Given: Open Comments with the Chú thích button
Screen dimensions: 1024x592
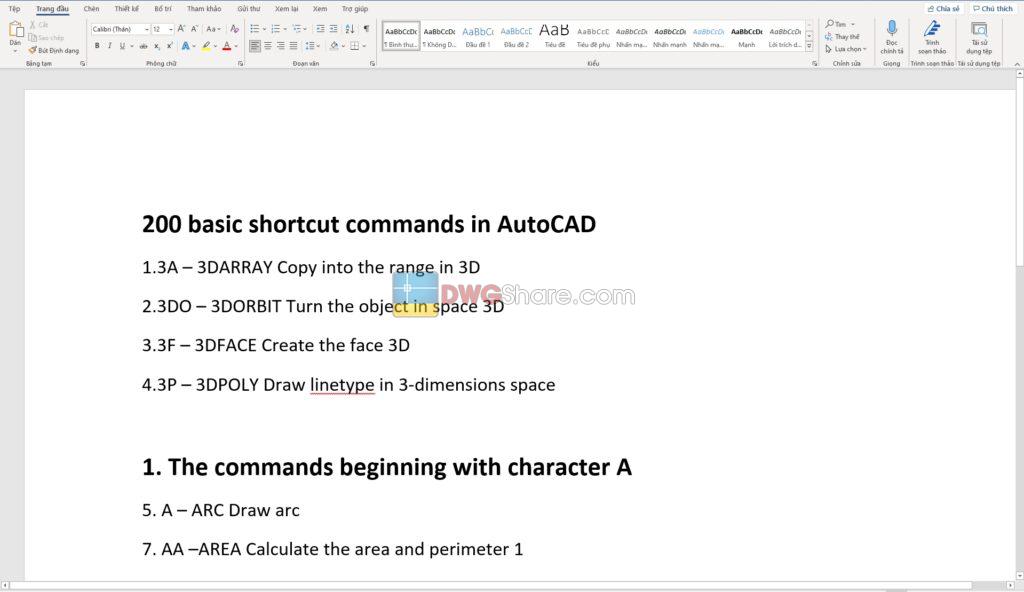Looking at the screenshot, I should pyautogui.click(x=993, y=7).
